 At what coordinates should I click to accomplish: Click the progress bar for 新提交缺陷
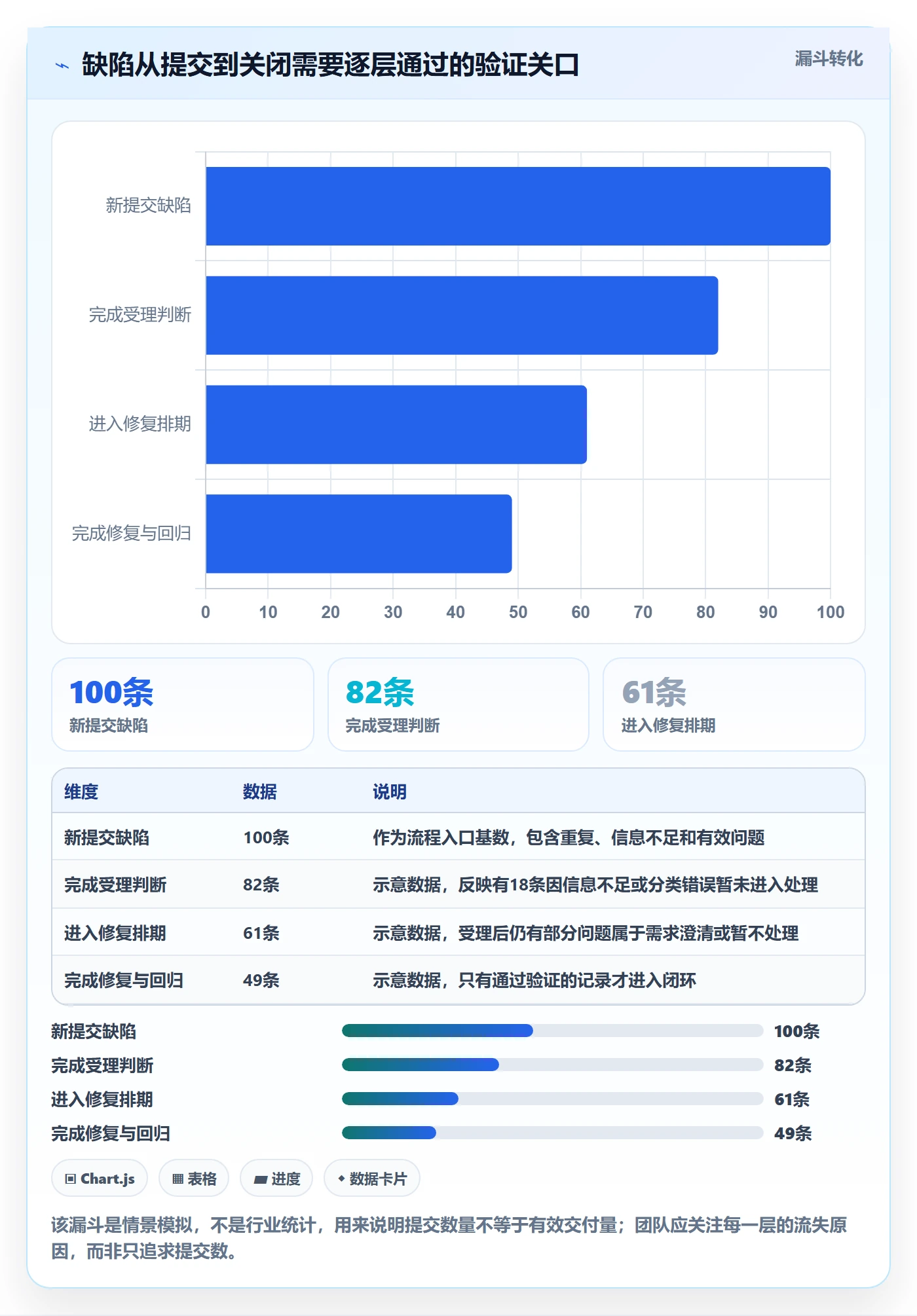click(x=552, y=1031)
